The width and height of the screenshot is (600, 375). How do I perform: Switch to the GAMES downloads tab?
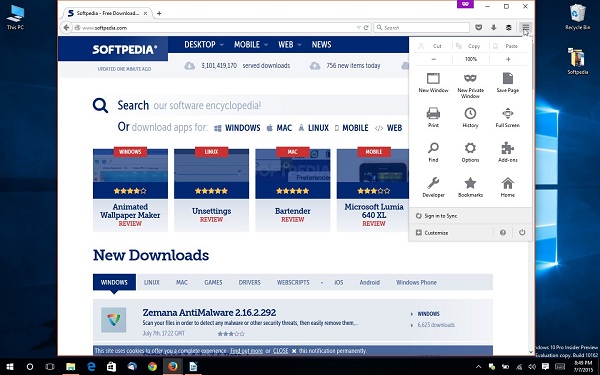coord(213,282)
